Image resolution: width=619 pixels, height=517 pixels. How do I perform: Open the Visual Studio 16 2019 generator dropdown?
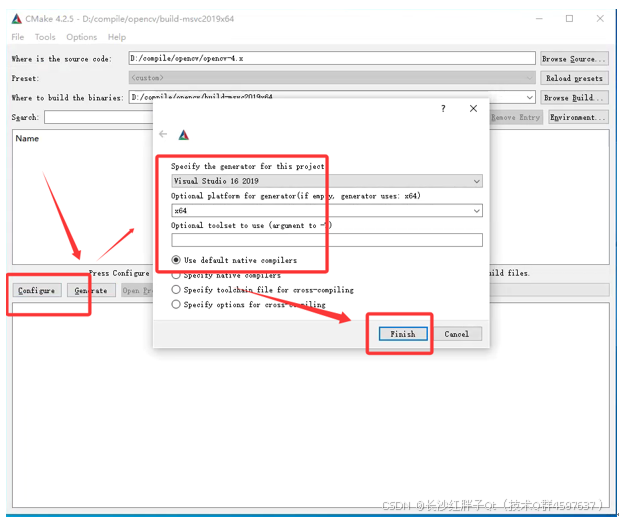pos(327,181)
